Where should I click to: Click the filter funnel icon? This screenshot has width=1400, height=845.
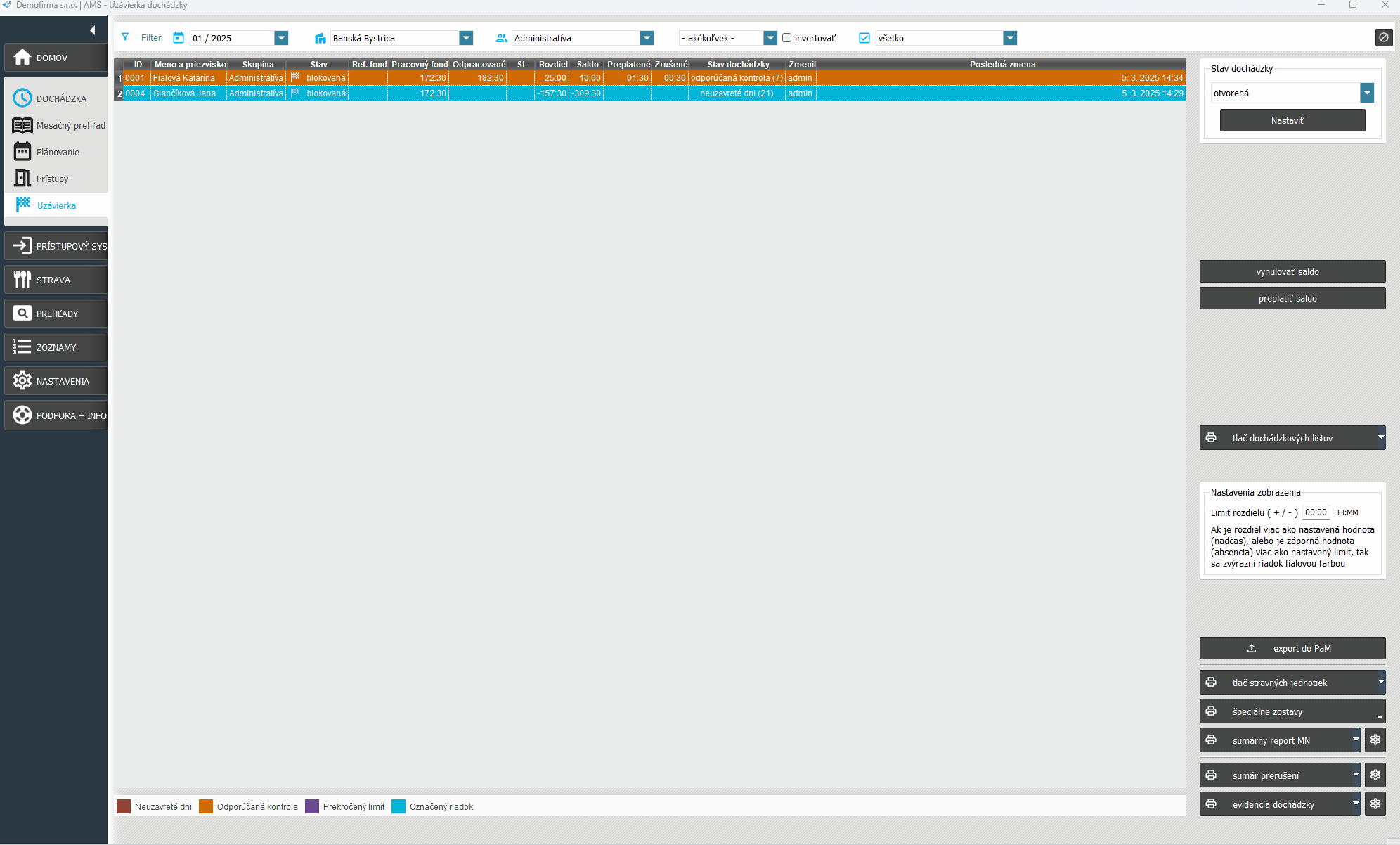click(125, 37)
